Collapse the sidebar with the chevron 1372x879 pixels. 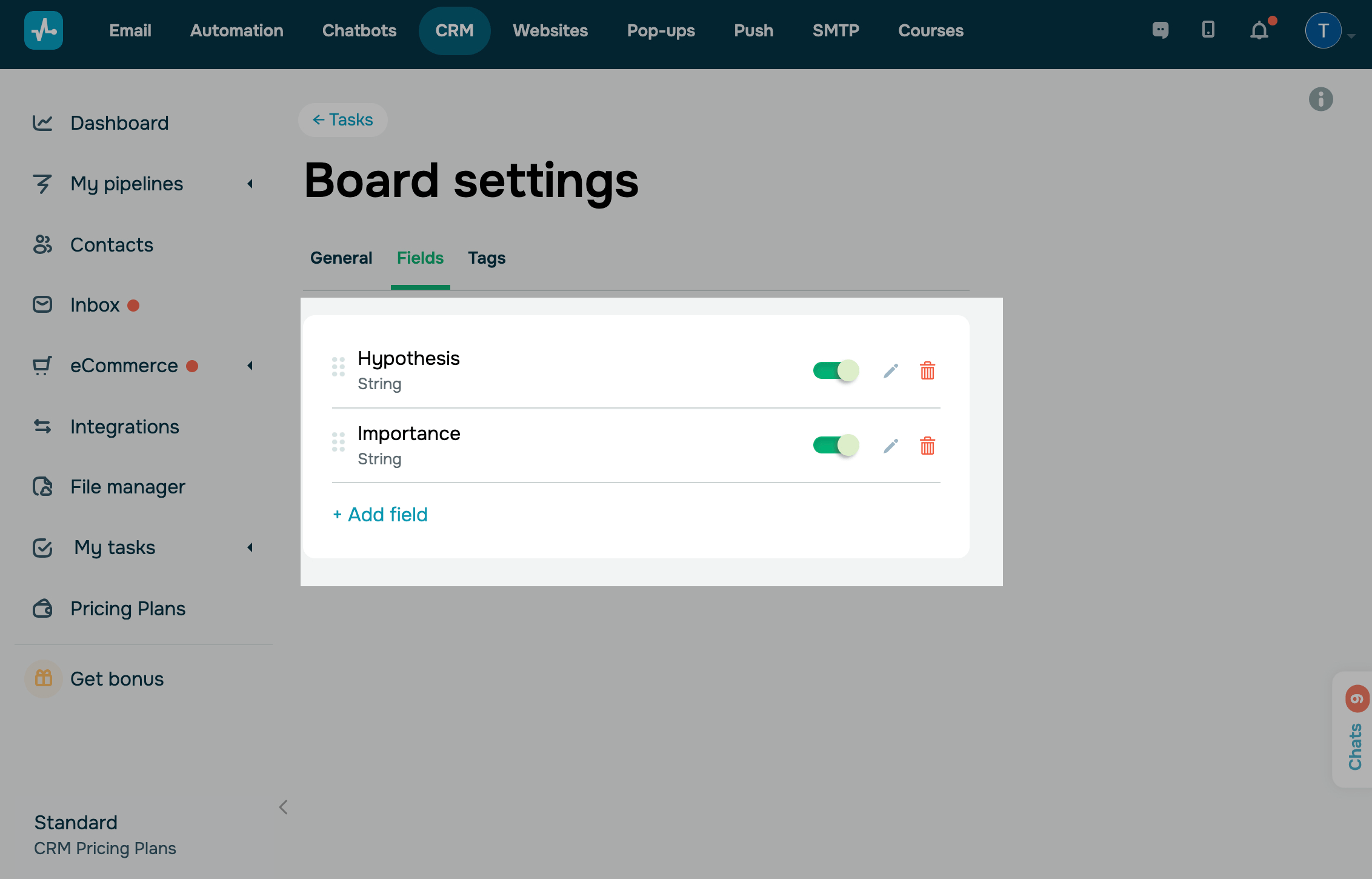coord(283,807)
